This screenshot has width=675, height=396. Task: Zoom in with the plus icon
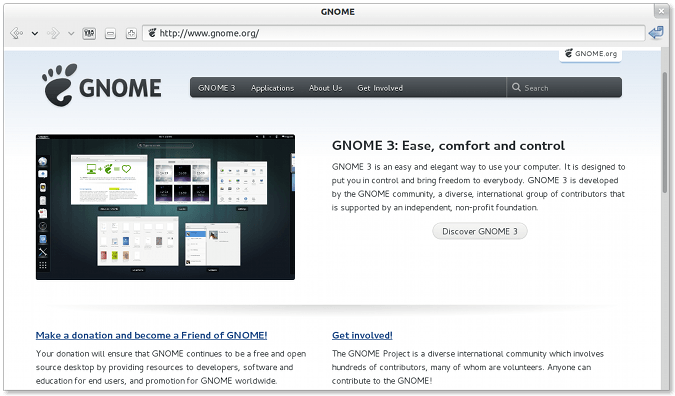(x=131, y=33)
